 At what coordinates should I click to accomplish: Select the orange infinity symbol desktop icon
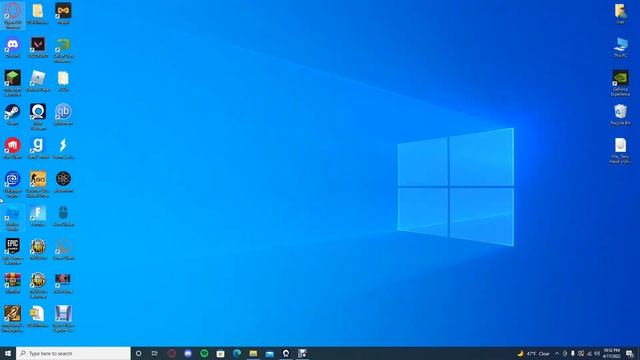click(x=63, y=13)
